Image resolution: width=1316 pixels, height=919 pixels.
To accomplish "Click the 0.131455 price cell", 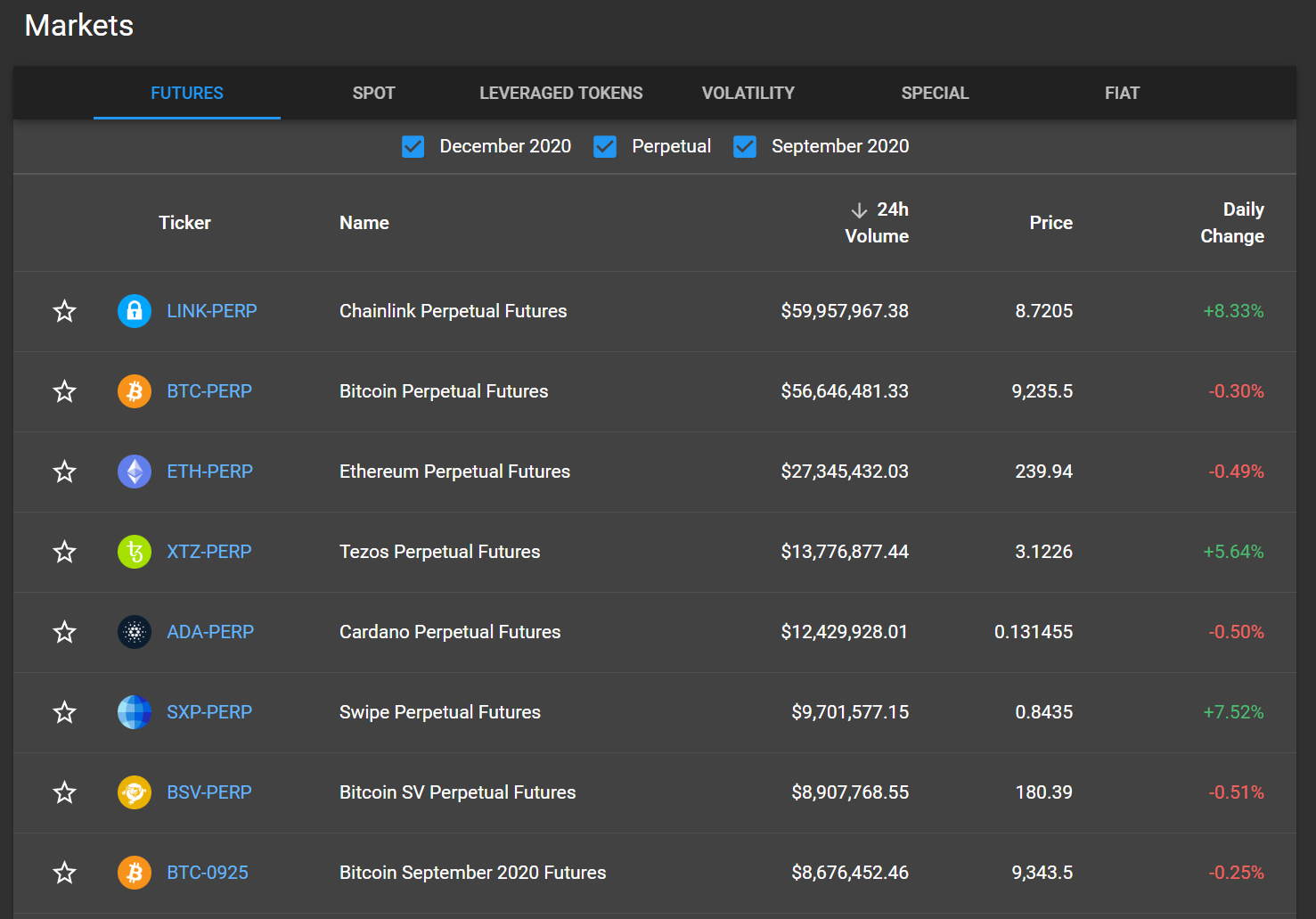I will click(x=1034, y=632).
